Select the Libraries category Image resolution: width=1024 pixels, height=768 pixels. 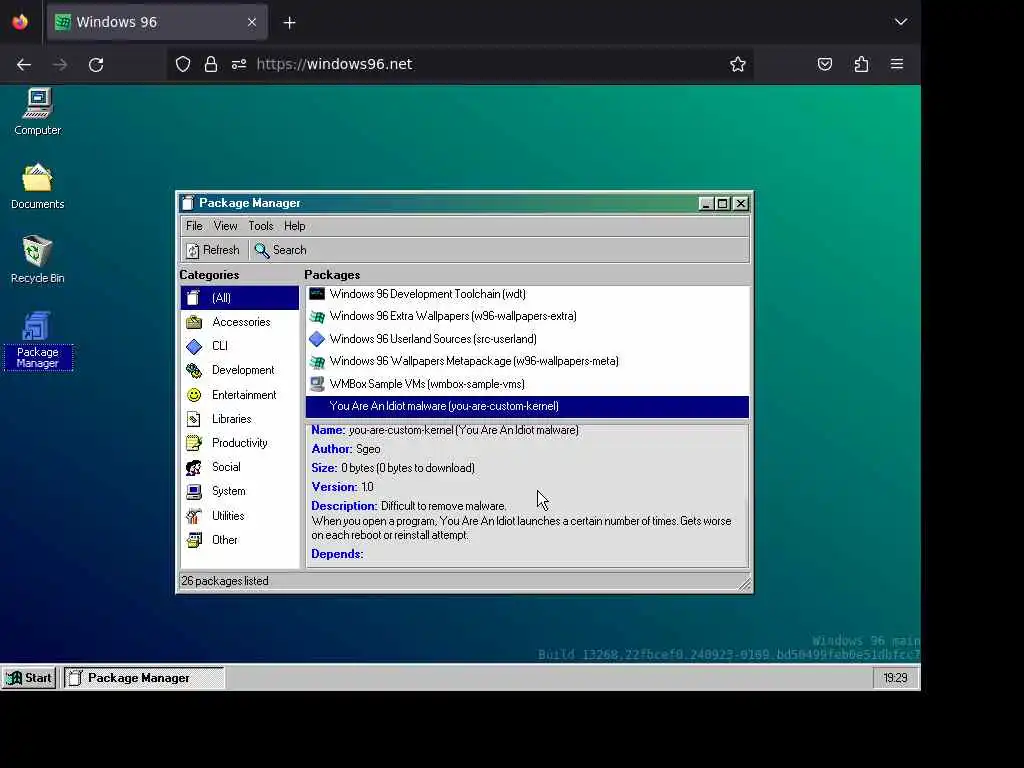click(x=240, y=419)
